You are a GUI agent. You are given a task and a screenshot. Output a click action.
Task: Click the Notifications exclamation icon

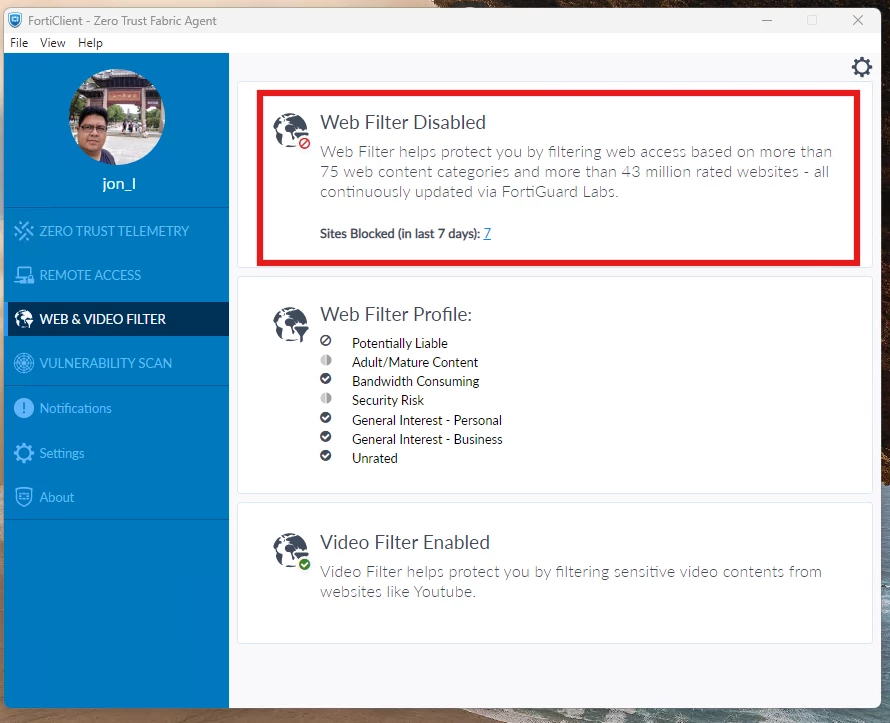point(24,408)
